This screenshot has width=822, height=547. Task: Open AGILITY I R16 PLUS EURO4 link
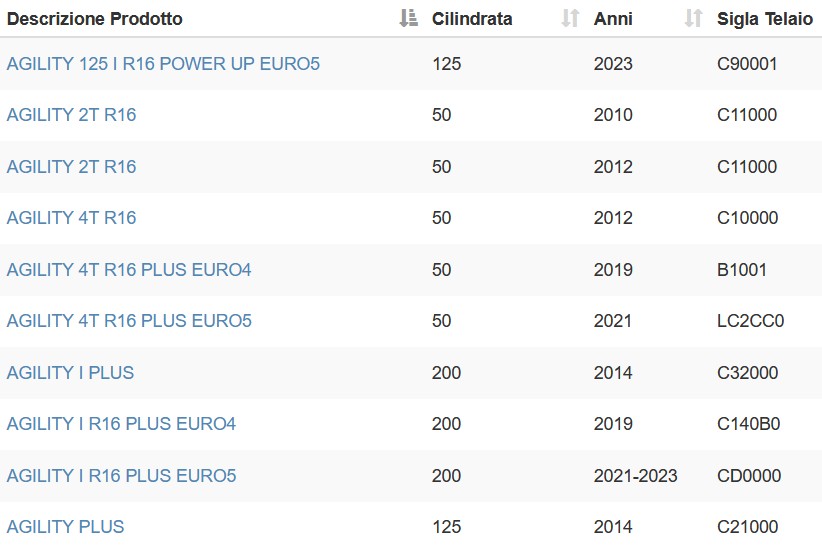pos(121,423)
